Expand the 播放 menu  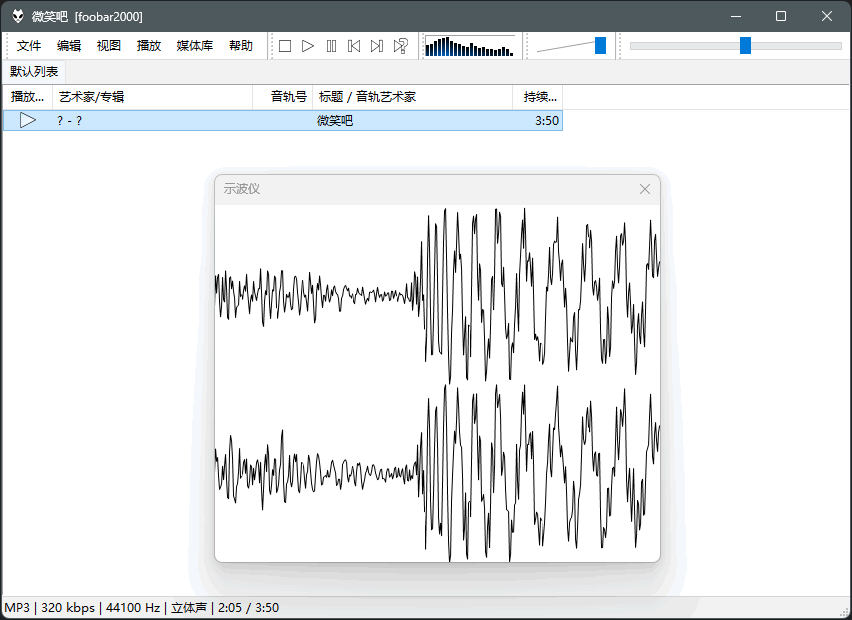click(149, 46)
